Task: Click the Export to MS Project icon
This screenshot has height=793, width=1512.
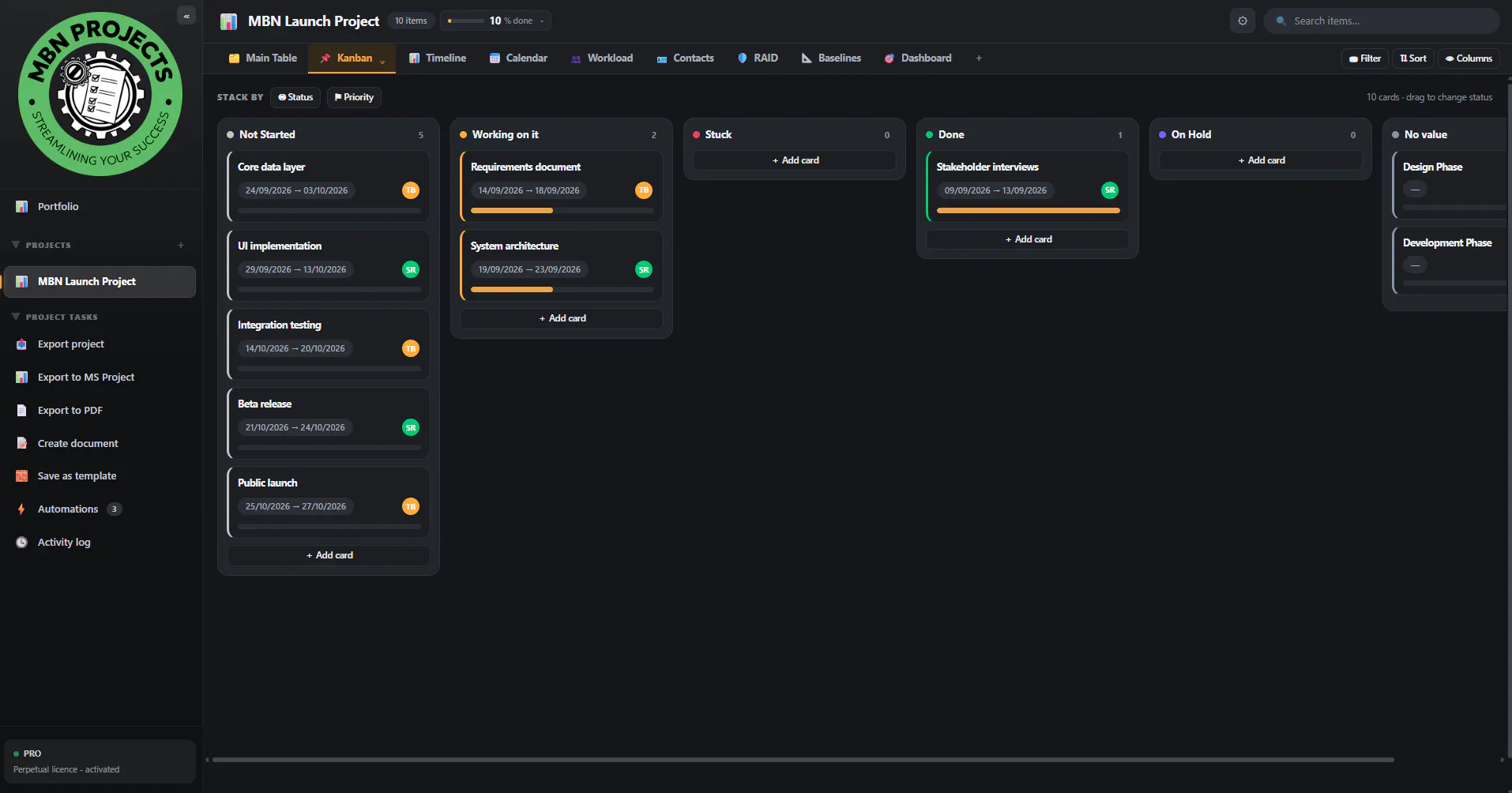Action: click(22, 378)
